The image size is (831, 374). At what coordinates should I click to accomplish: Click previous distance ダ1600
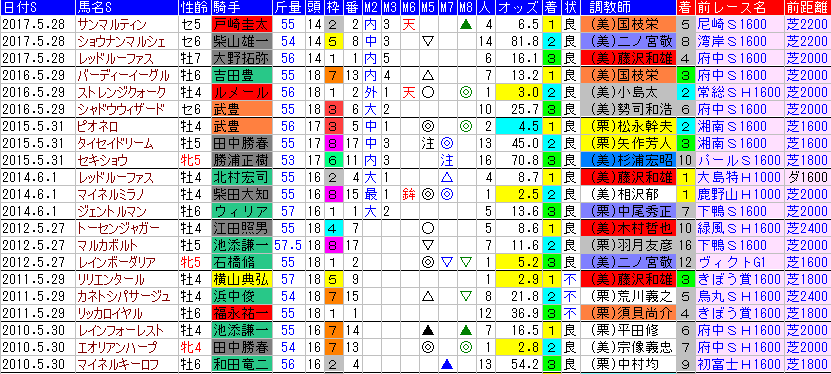pos(808,177)
